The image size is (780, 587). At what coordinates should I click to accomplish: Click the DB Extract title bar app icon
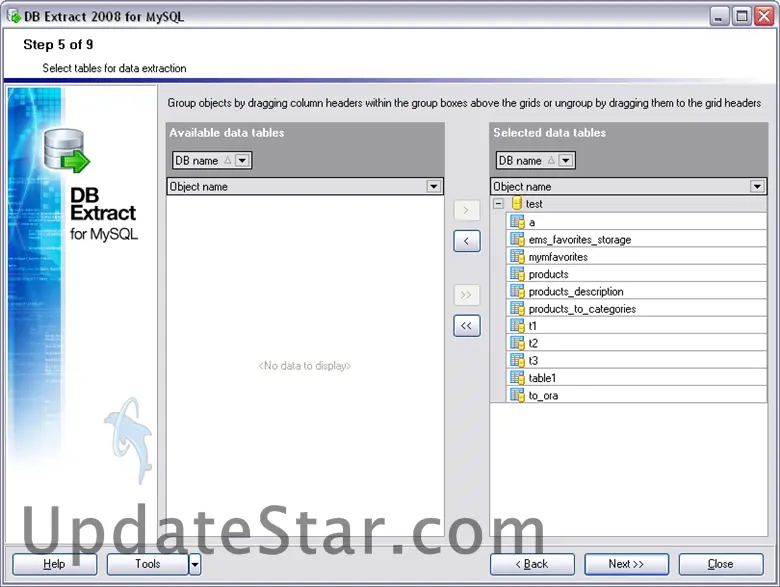coord(14,16)
